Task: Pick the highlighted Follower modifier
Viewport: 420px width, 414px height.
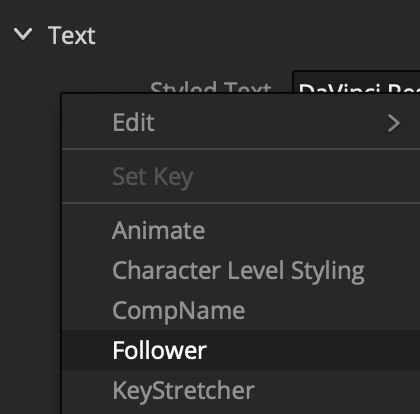Action: pyautogui.click(x=241, y=350)
